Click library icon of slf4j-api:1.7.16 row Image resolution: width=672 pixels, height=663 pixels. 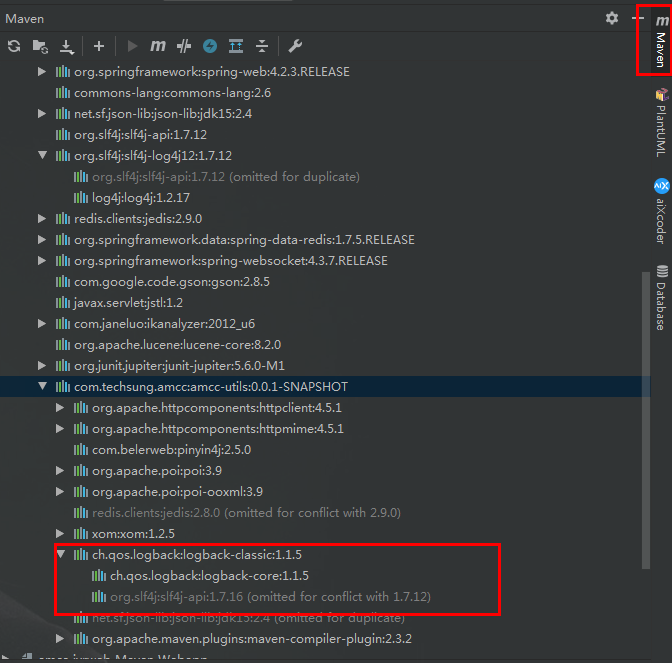point(99,597)
